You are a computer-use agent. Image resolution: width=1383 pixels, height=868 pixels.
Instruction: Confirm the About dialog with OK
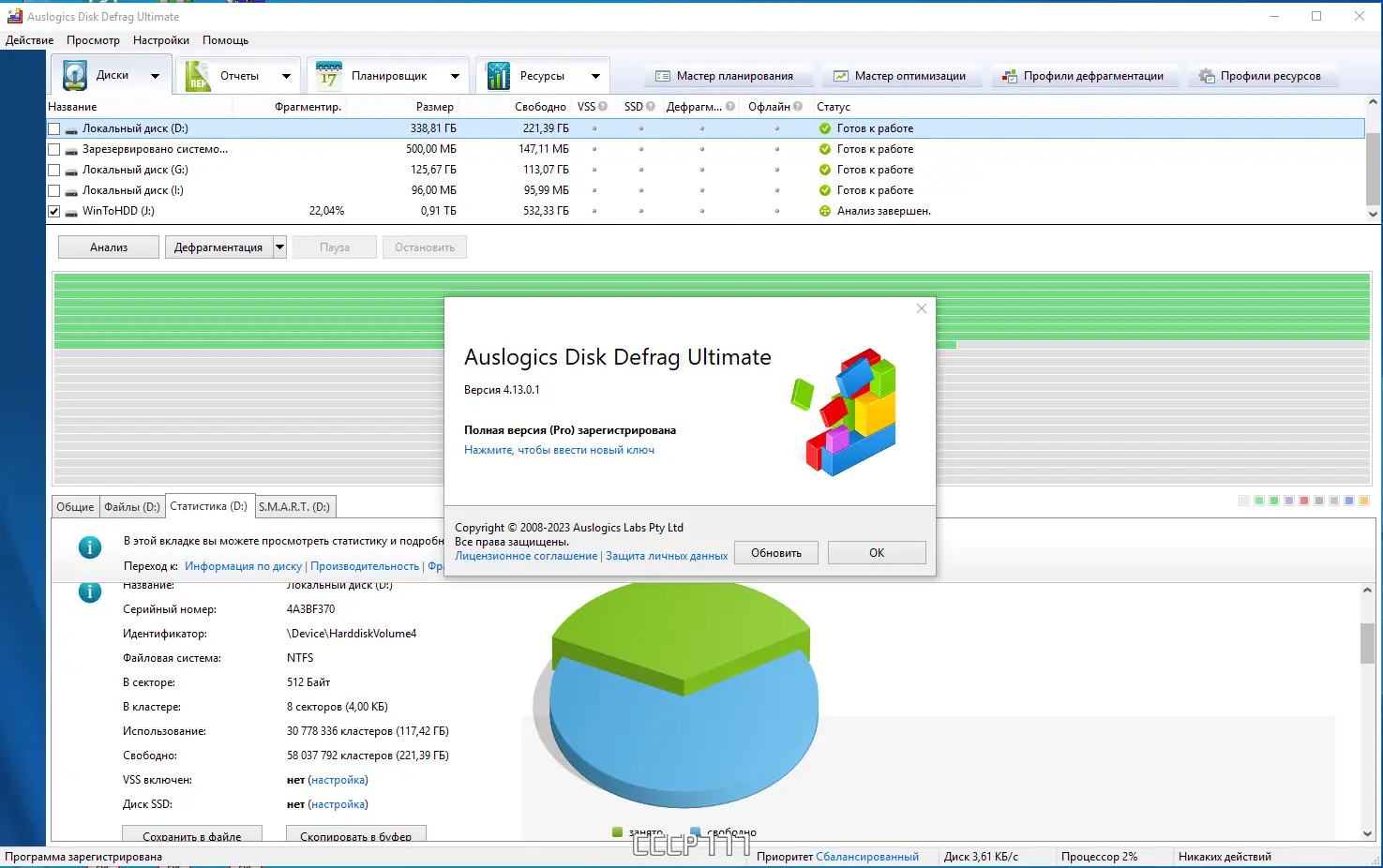pos(877,553)
